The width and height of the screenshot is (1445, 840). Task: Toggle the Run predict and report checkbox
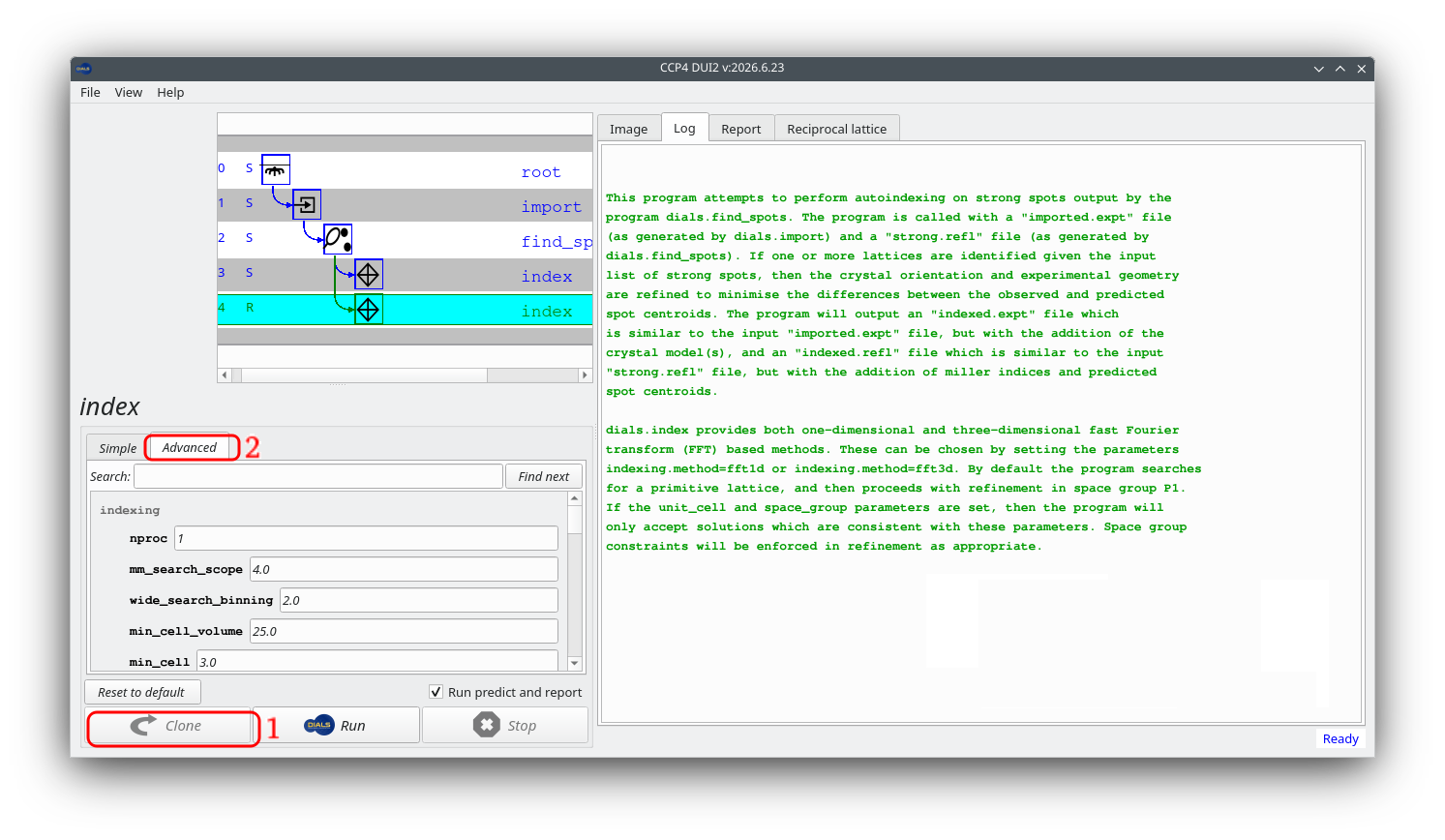click(x=436, y=692)
